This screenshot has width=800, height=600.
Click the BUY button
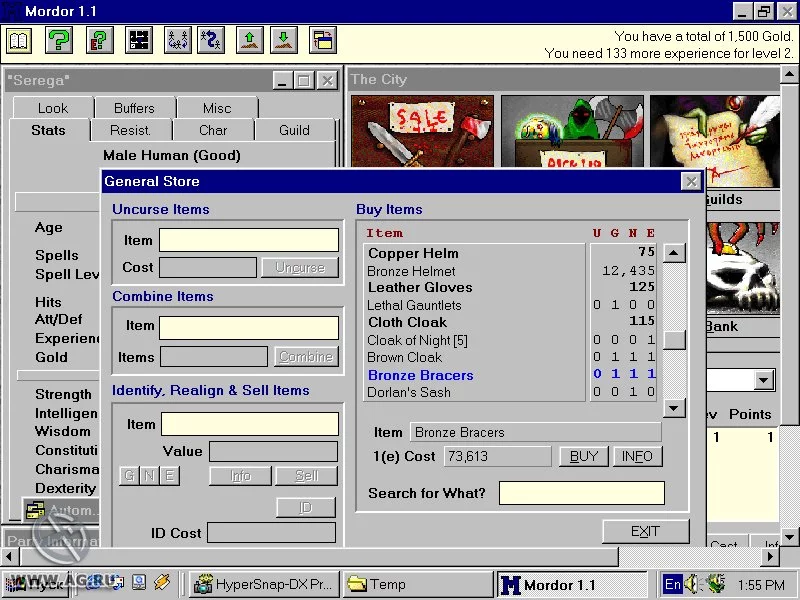pyautogui.click(x=584, y=456)
